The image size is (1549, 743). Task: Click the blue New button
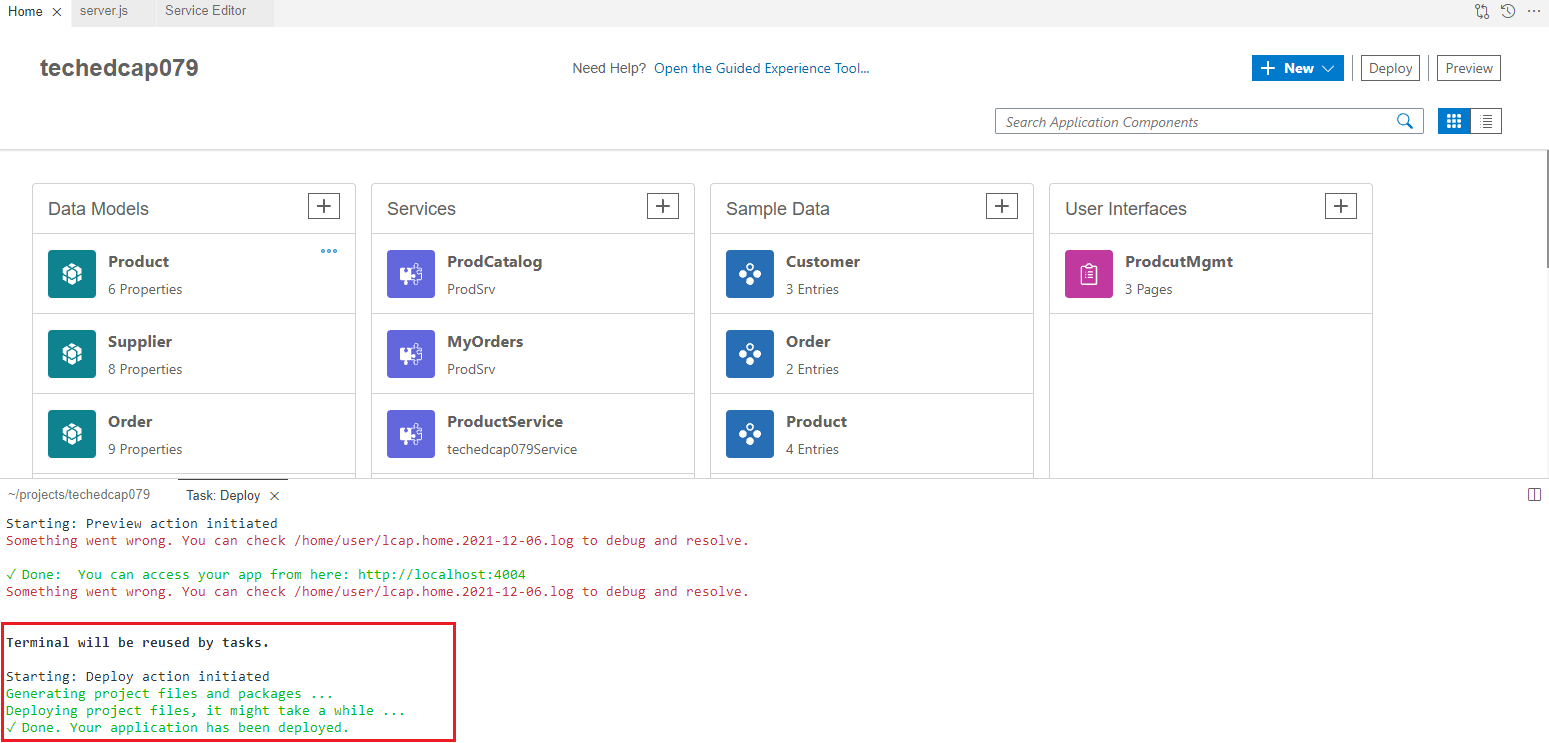pyautogui.click(x=1298, y=68)
